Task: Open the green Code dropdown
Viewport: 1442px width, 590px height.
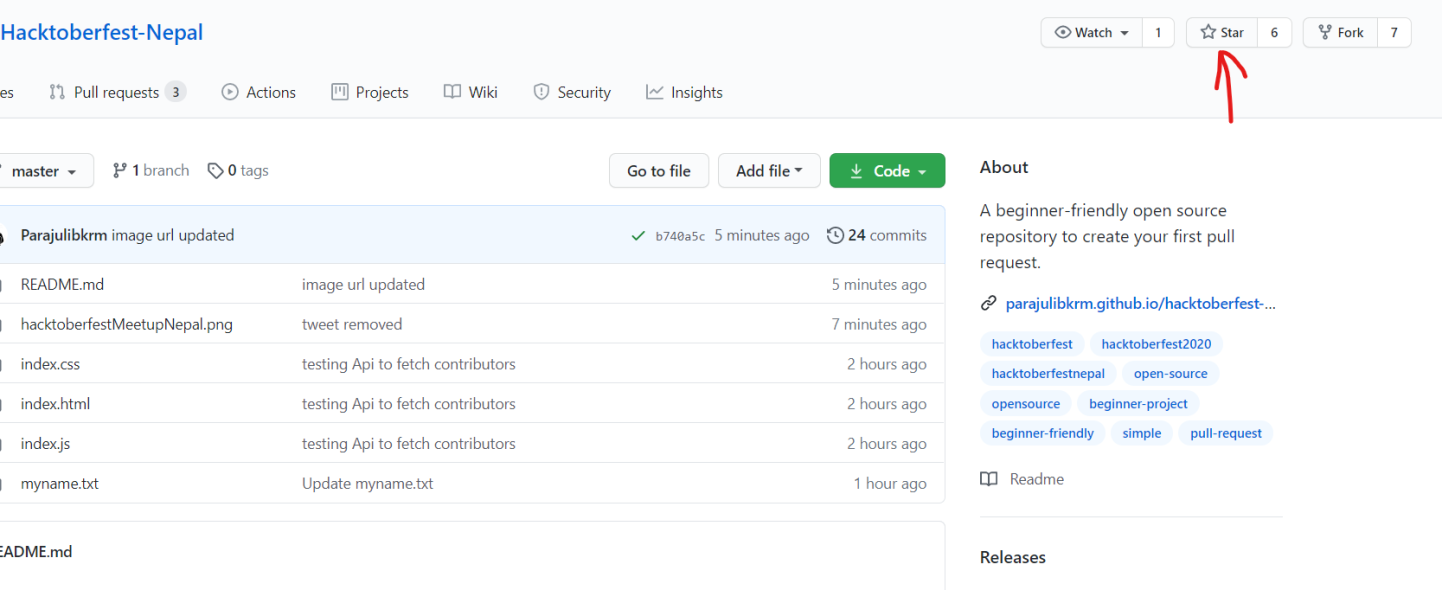Action: click(x=887, y=171)
